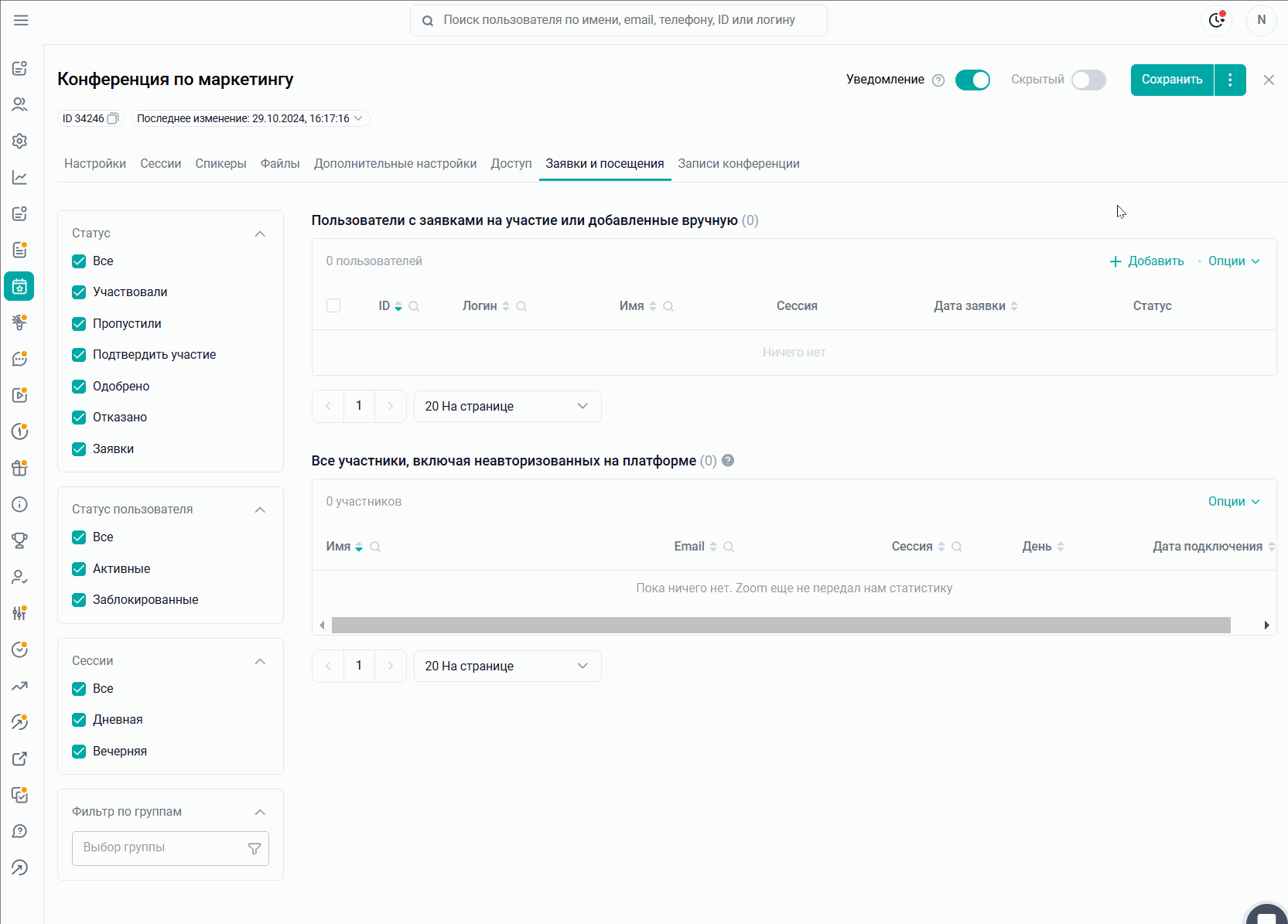Open the Записи конференции tab
Screen dimensions: 1288x924
(x=739, y=164)
